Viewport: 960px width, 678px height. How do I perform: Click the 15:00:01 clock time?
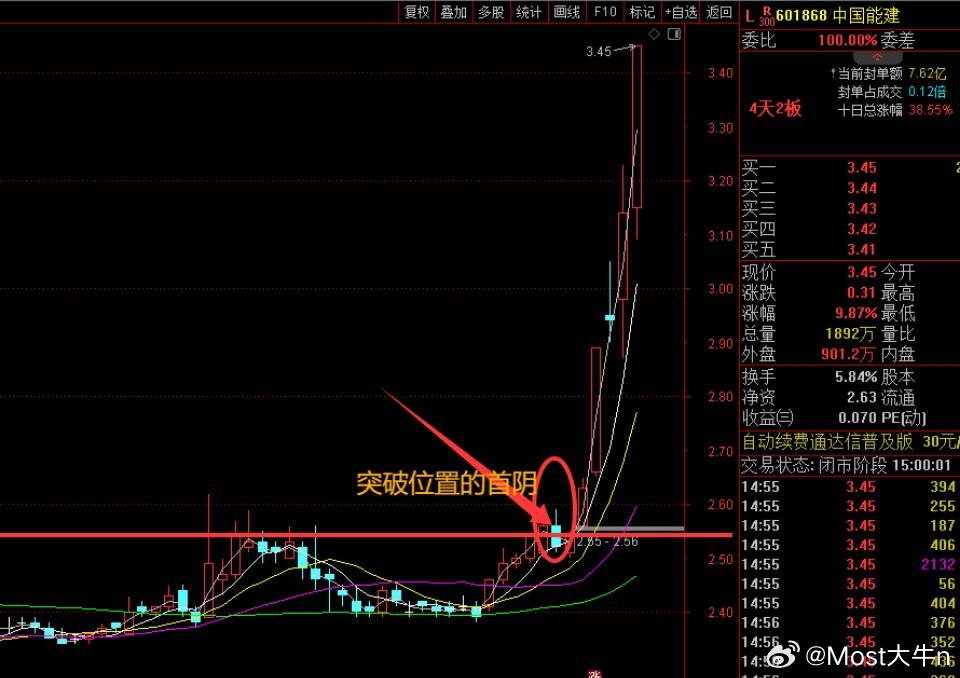(921, 465)
